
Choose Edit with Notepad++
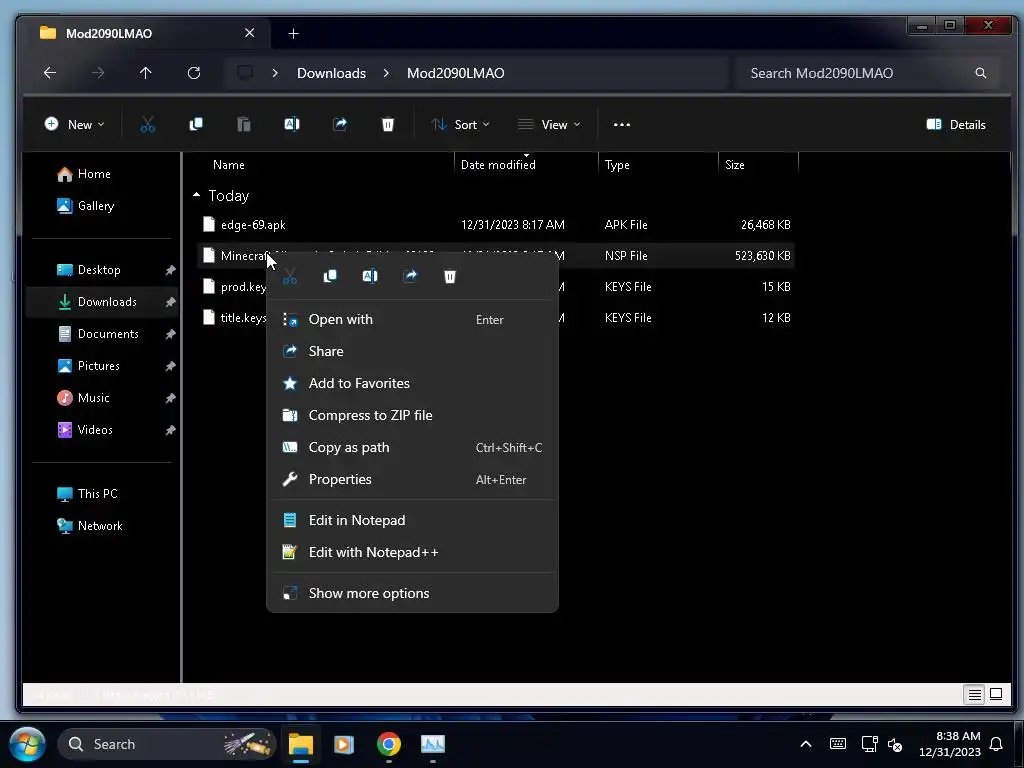[413, 552]
